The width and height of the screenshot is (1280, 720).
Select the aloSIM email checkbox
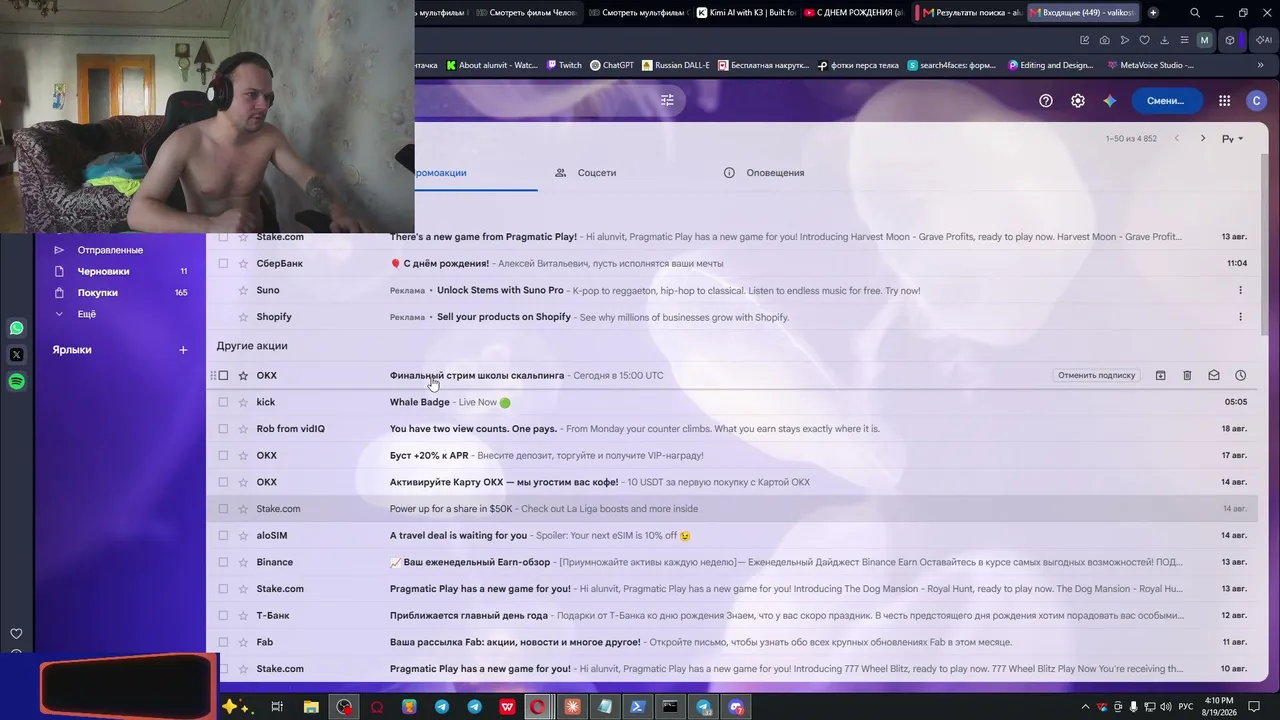[x=223, y=535]
